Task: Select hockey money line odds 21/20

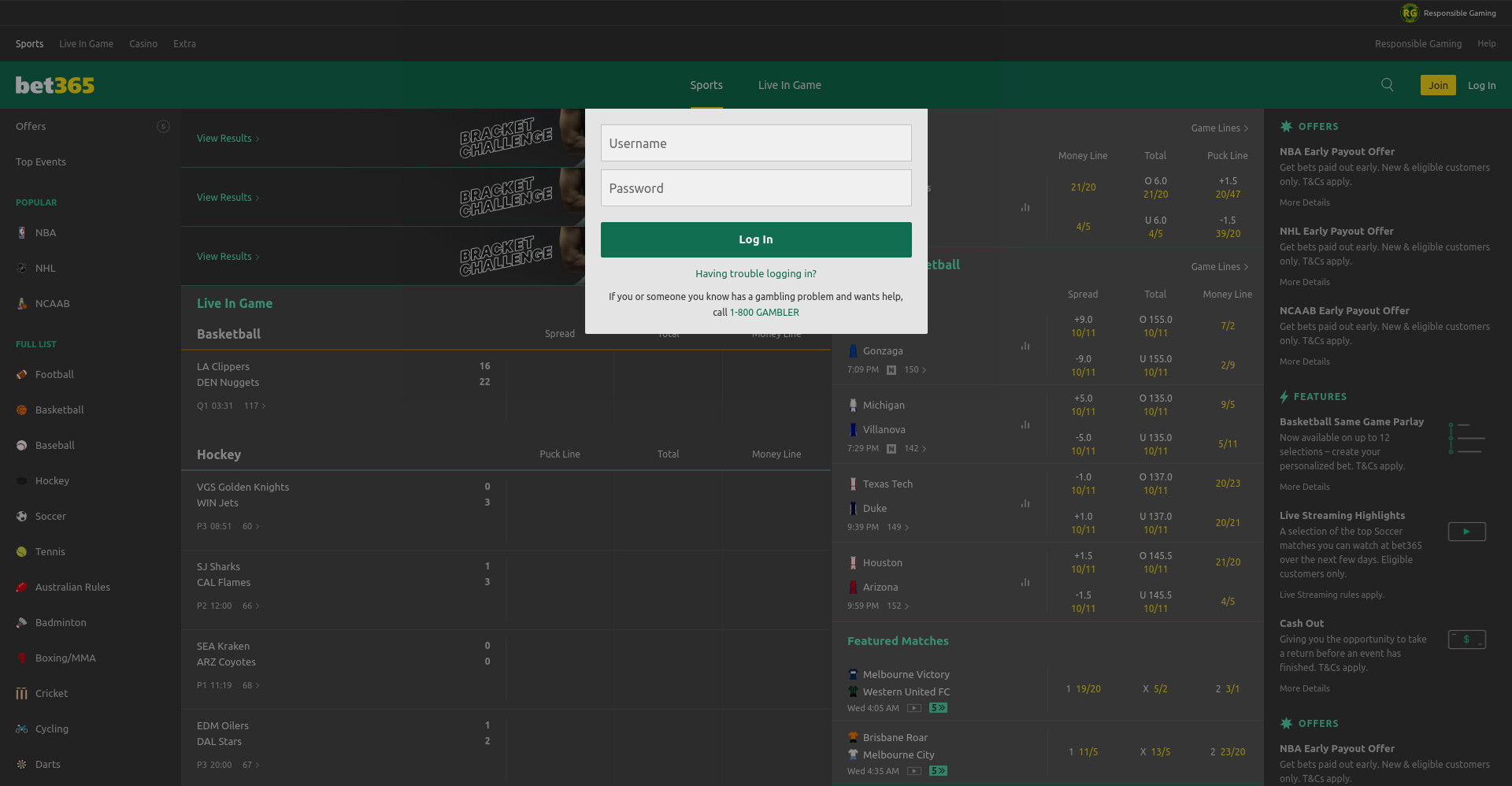Action: pyautogui.click(x=1083, y=187)
